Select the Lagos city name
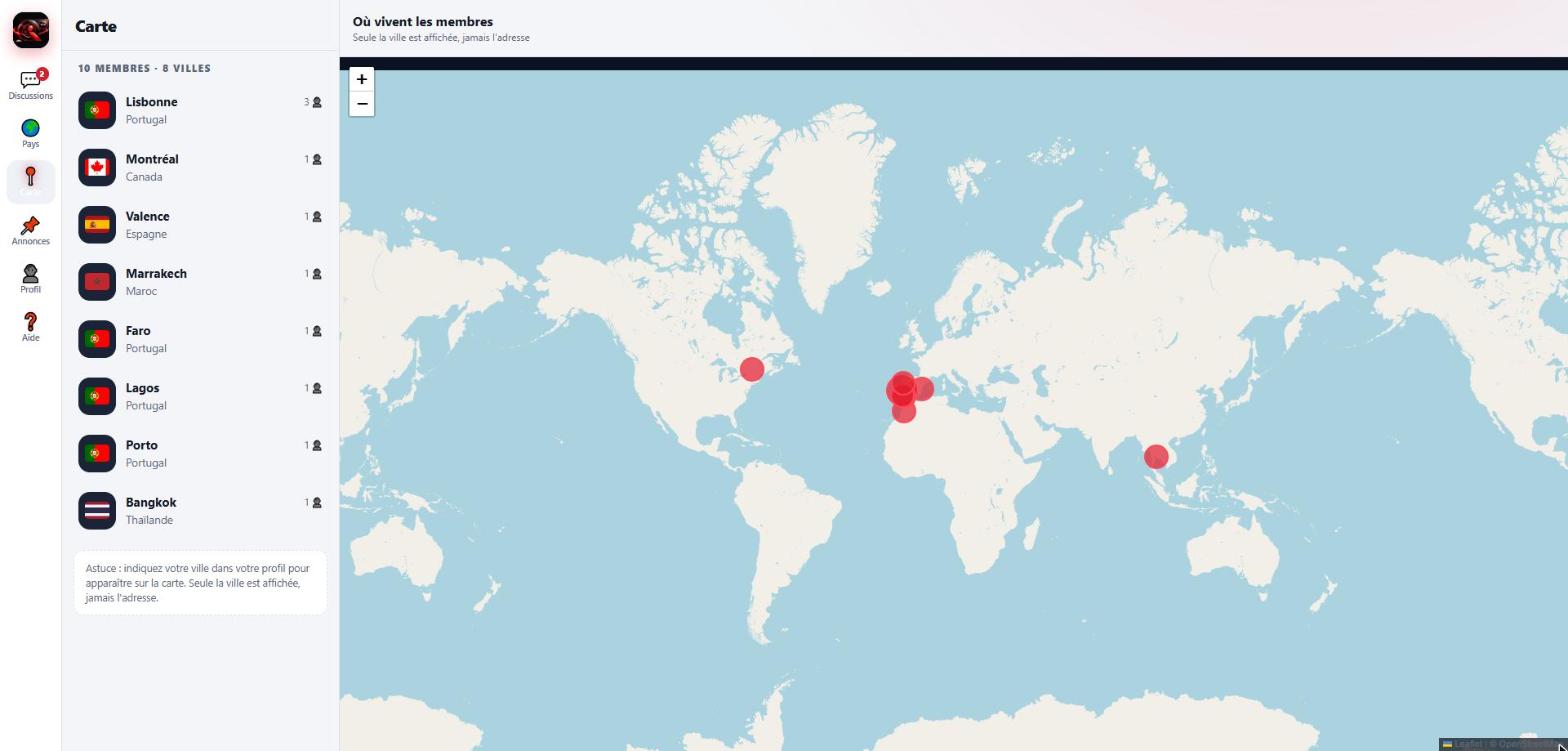 (x=142, y=388)
